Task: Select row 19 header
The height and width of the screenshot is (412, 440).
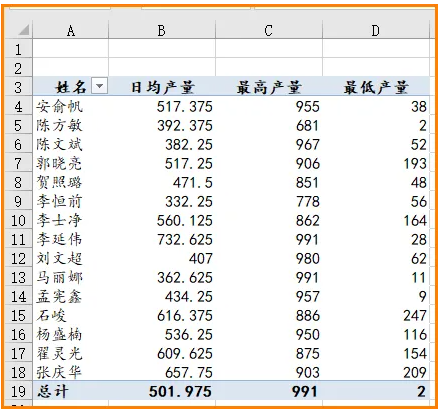Action: coord(18,391)
